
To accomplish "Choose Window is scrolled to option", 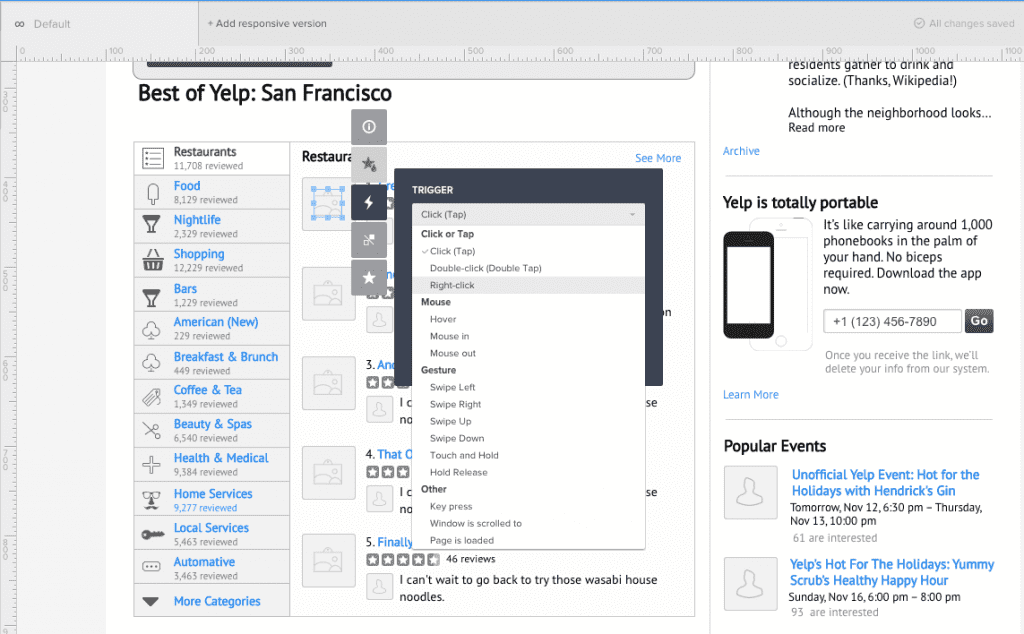I will [528, 522].
